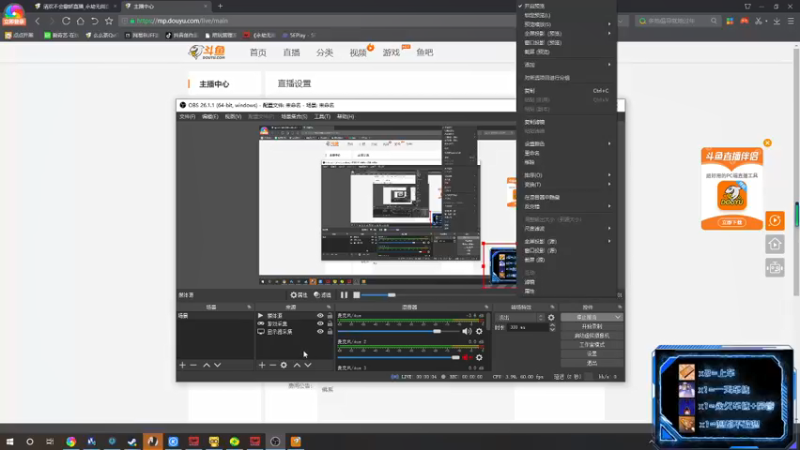Open the scene transition properties gear
Image resolution: width=800 pixels, height=450 pixels.
[x=551, y=317]
